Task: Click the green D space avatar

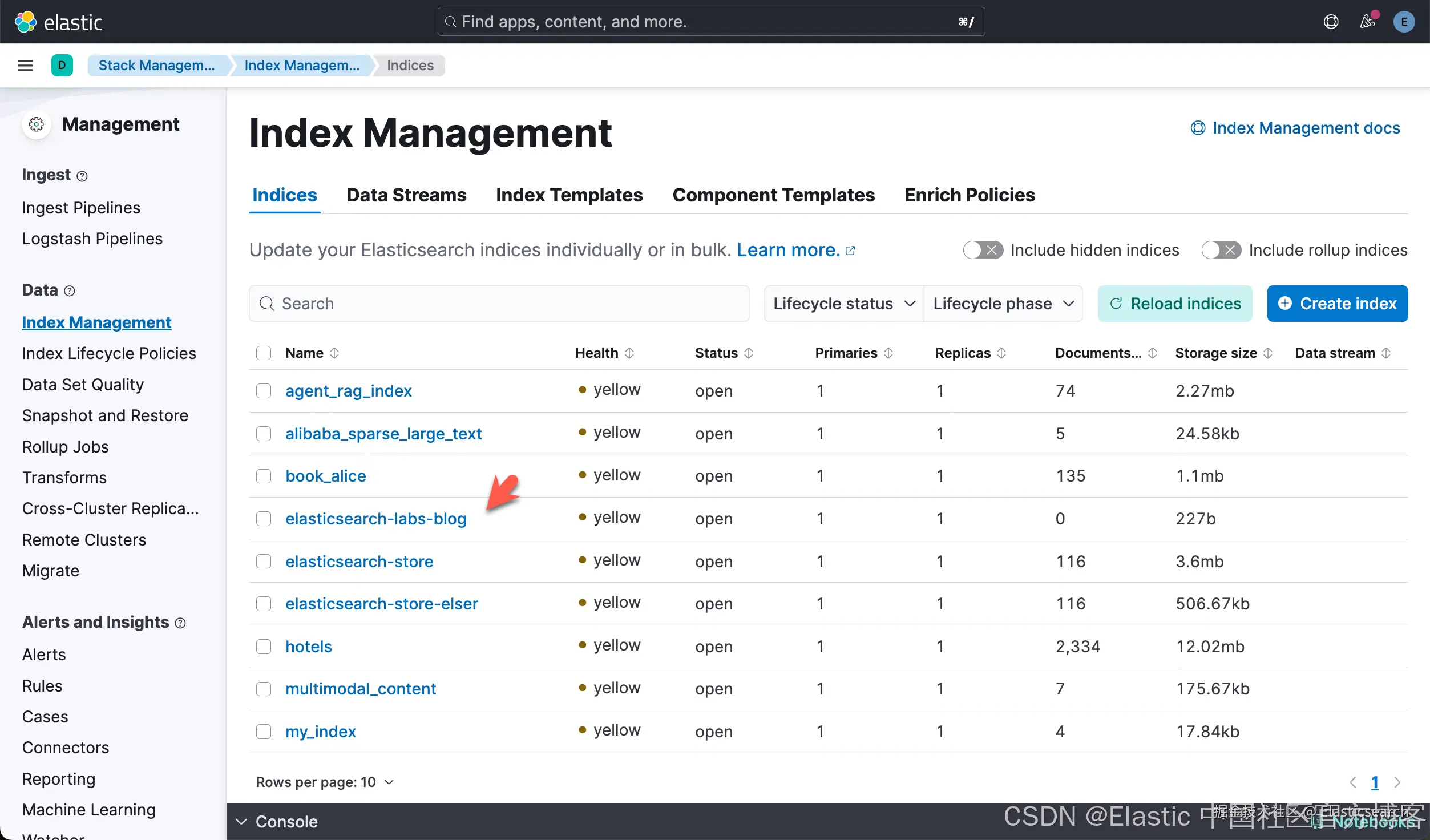Action: [x=62, y=65]
